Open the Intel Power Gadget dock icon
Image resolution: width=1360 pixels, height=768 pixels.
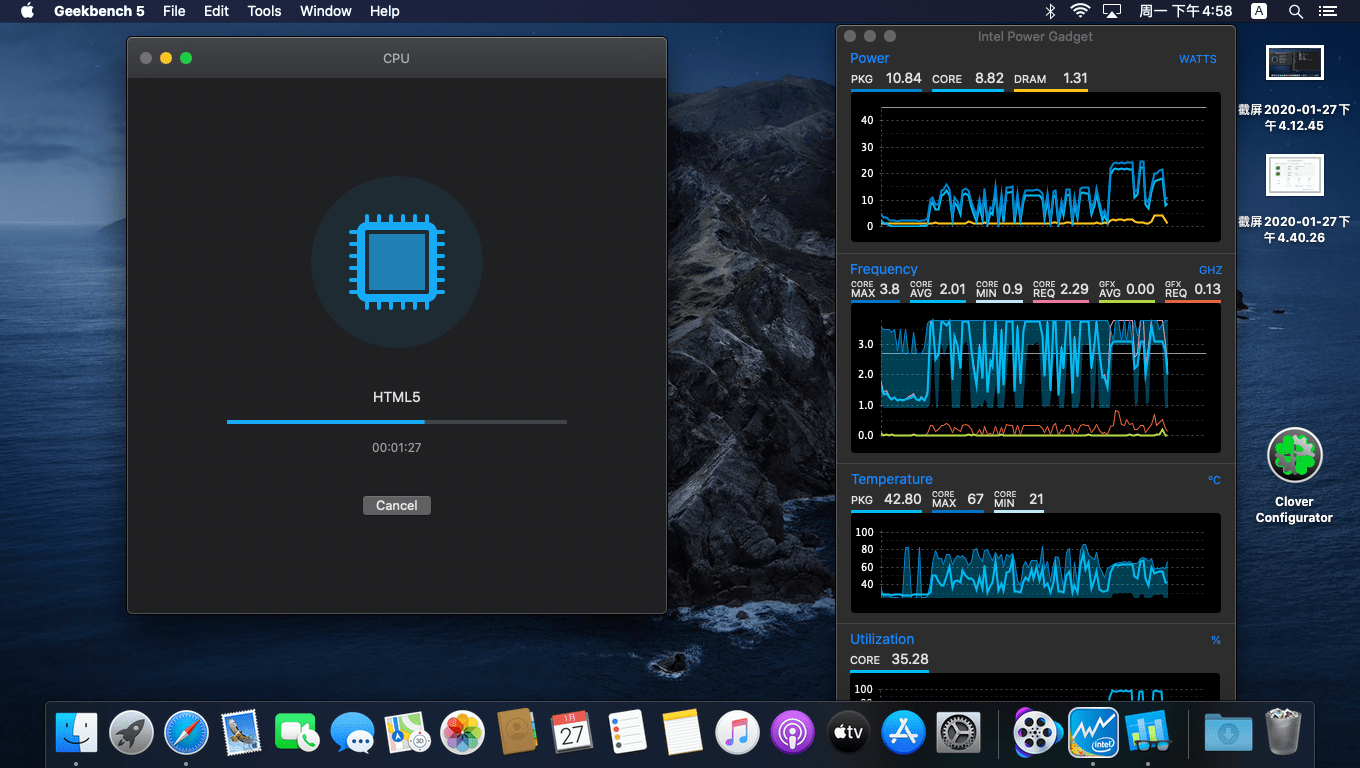1092,733
